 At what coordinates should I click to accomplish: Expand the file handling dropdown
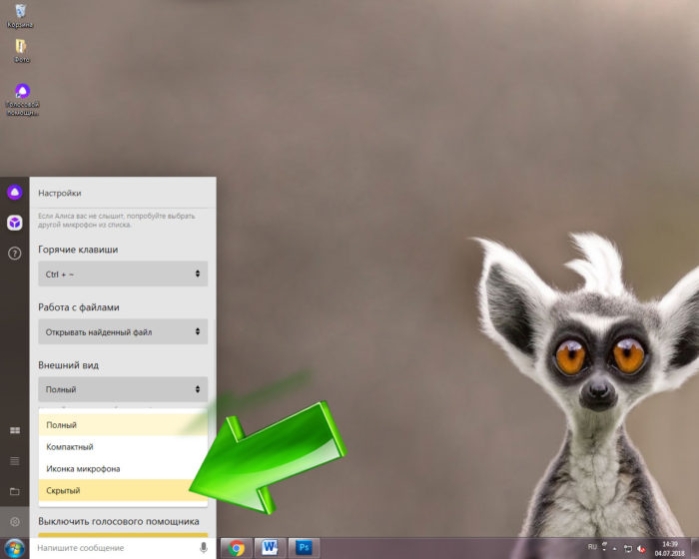tap(123, 332)
